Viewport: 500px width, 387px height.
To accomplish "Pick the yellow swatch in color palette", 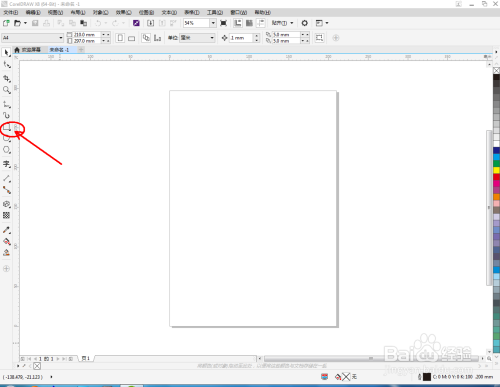I will (x=496, y=170).
